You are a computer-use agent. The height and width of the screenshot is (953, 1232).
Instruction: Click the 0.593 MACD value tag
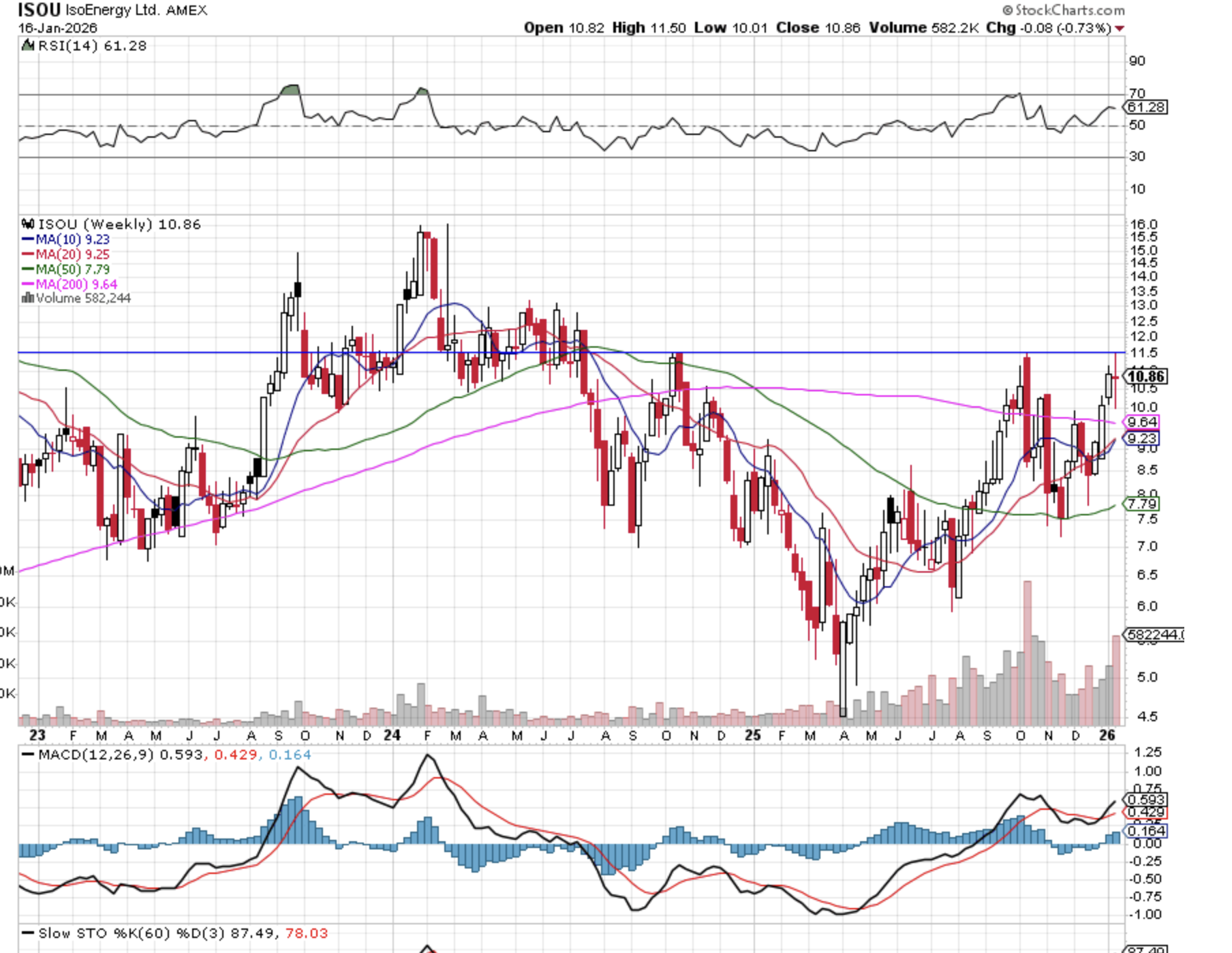click(1146, 800)
